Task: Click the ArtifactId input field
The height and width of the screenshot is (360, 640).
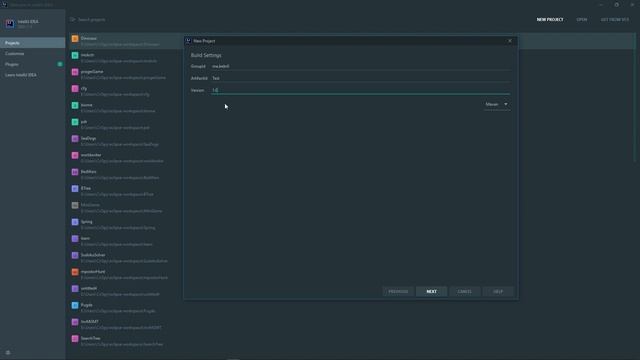Action: pyautogui.click(x=360, y=78)
